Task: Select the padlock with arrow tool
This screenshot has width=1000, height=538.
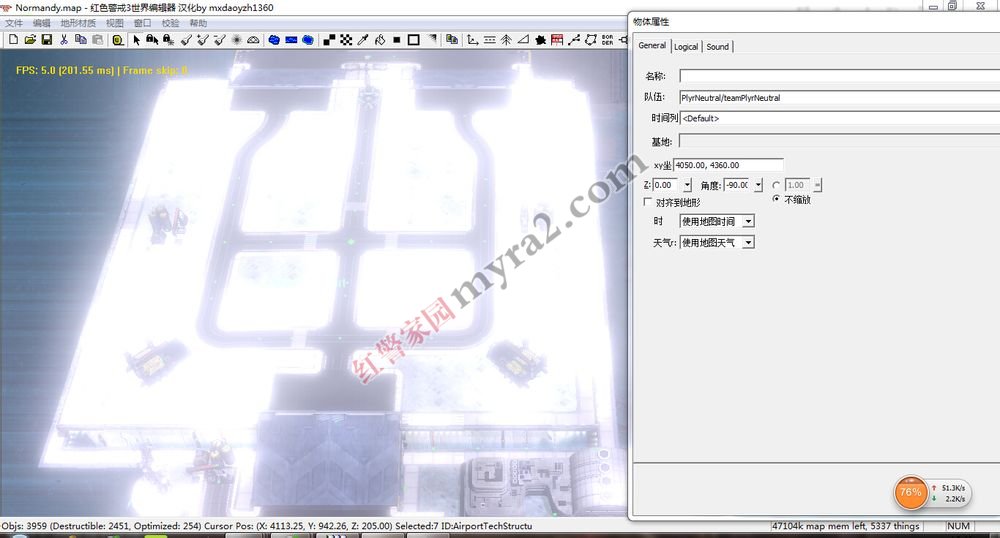Action: [152, 40]
